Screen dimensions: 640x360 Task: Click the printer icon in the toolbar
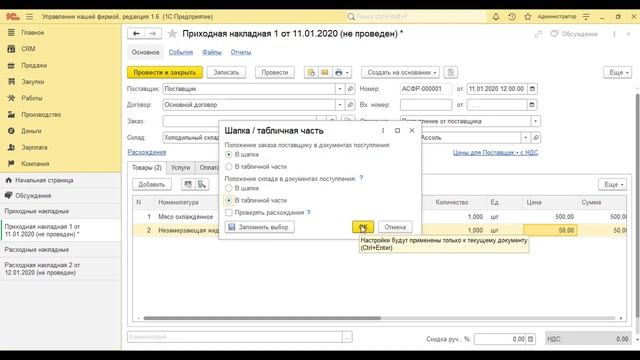pyautogui.click(x=338, y=72)
